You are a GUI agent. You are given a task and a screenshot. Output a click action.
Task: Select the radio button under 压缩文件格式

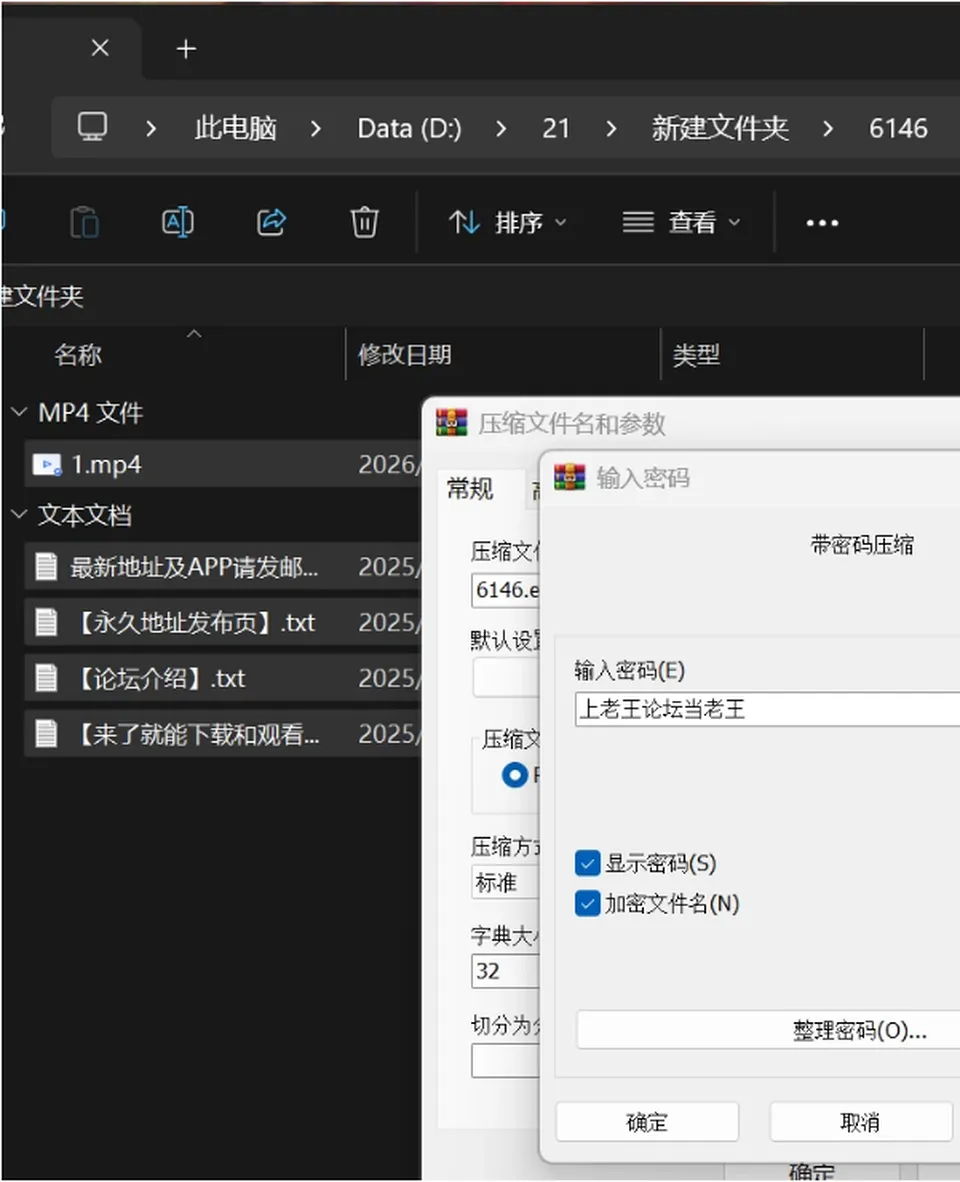515,775
